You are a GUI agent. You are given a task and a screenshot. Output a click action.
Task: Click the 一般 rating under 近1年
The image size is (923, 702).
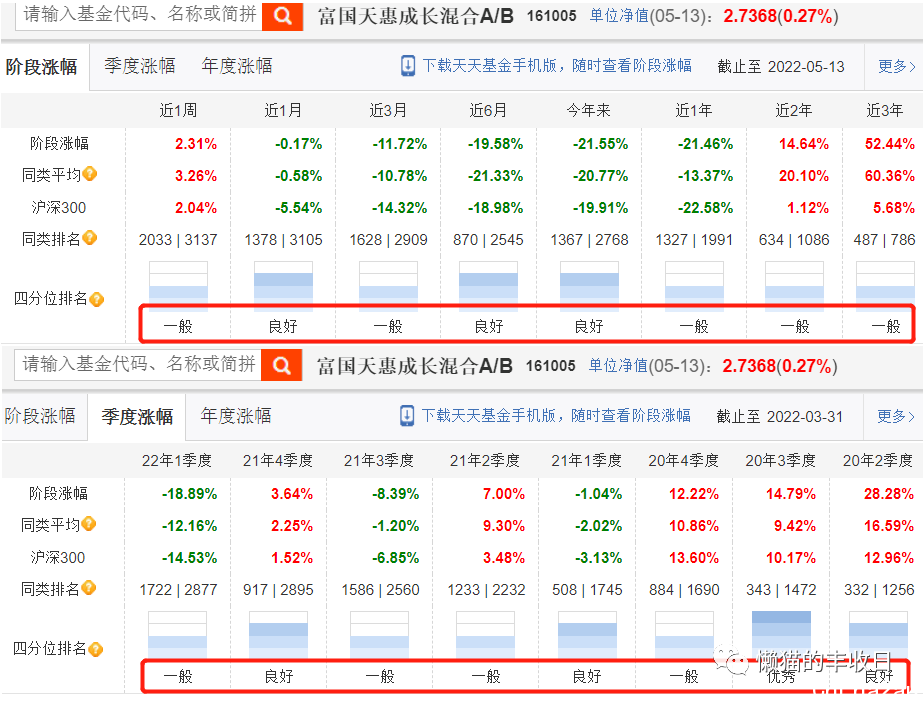694,327
